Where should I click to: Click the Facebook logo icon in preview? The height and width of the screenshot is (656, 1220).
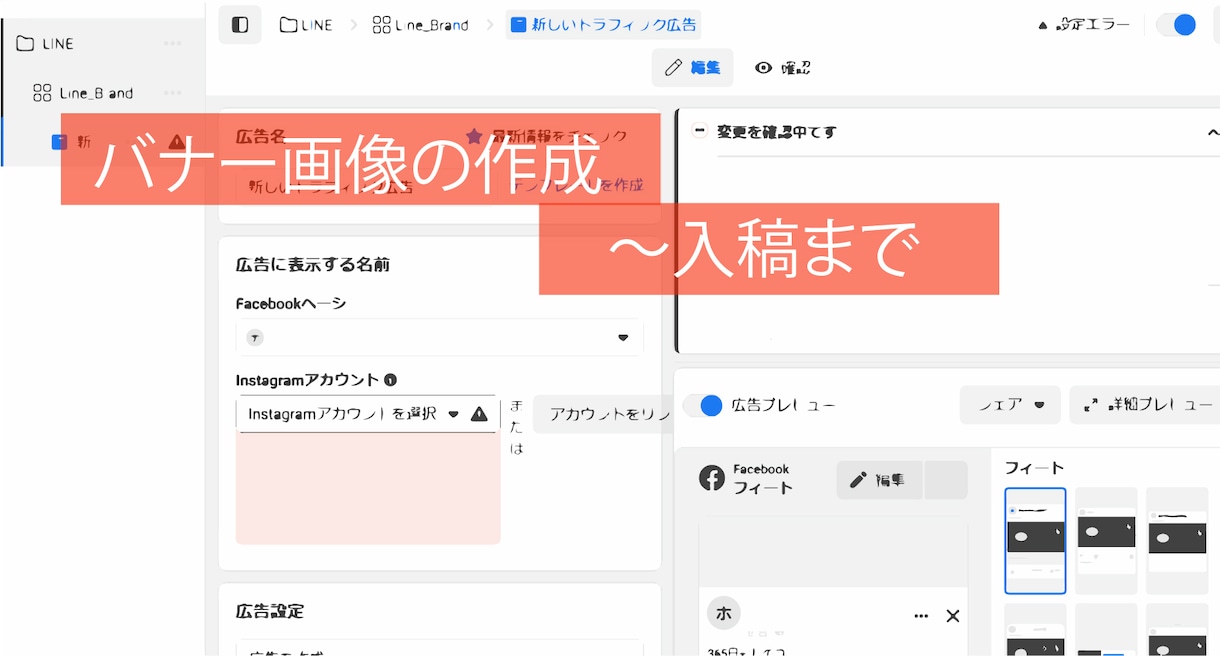pyautogui.click(x=712, y=478)
